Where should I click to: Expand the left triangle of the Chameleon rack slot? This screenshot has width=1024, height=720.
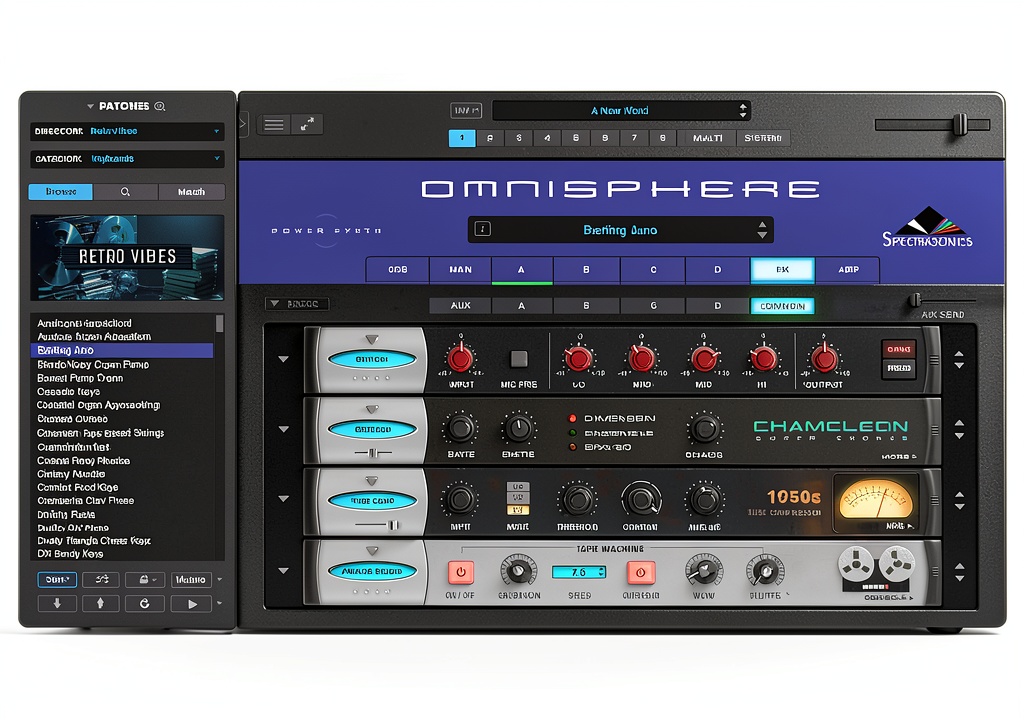283,429
